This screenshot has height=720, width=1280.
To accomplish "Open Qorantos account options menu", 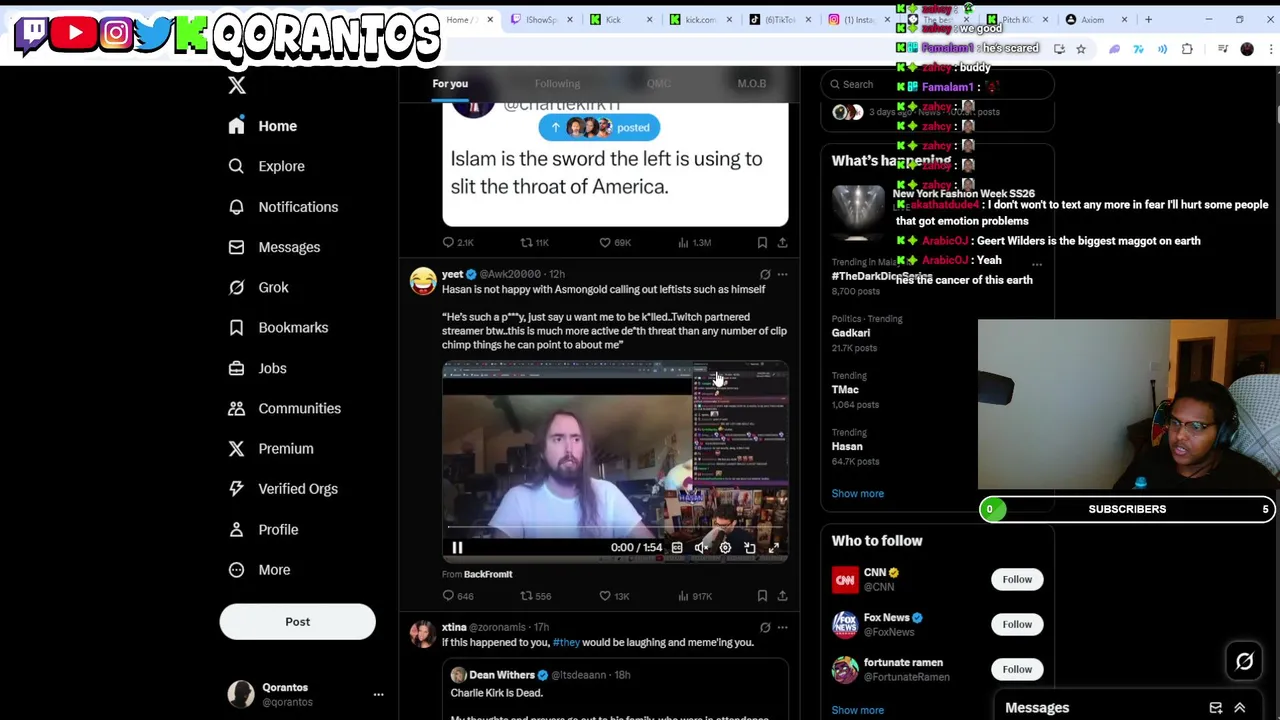I will pos(378,694).
